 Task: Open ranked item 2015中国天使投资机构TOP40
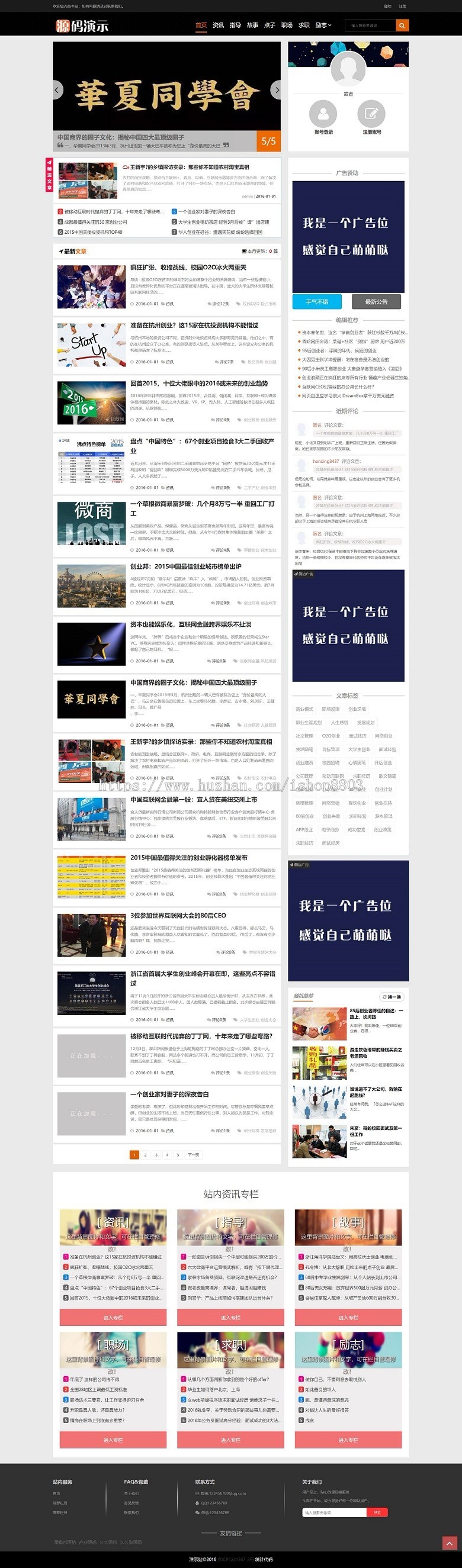tap(93, 232)
